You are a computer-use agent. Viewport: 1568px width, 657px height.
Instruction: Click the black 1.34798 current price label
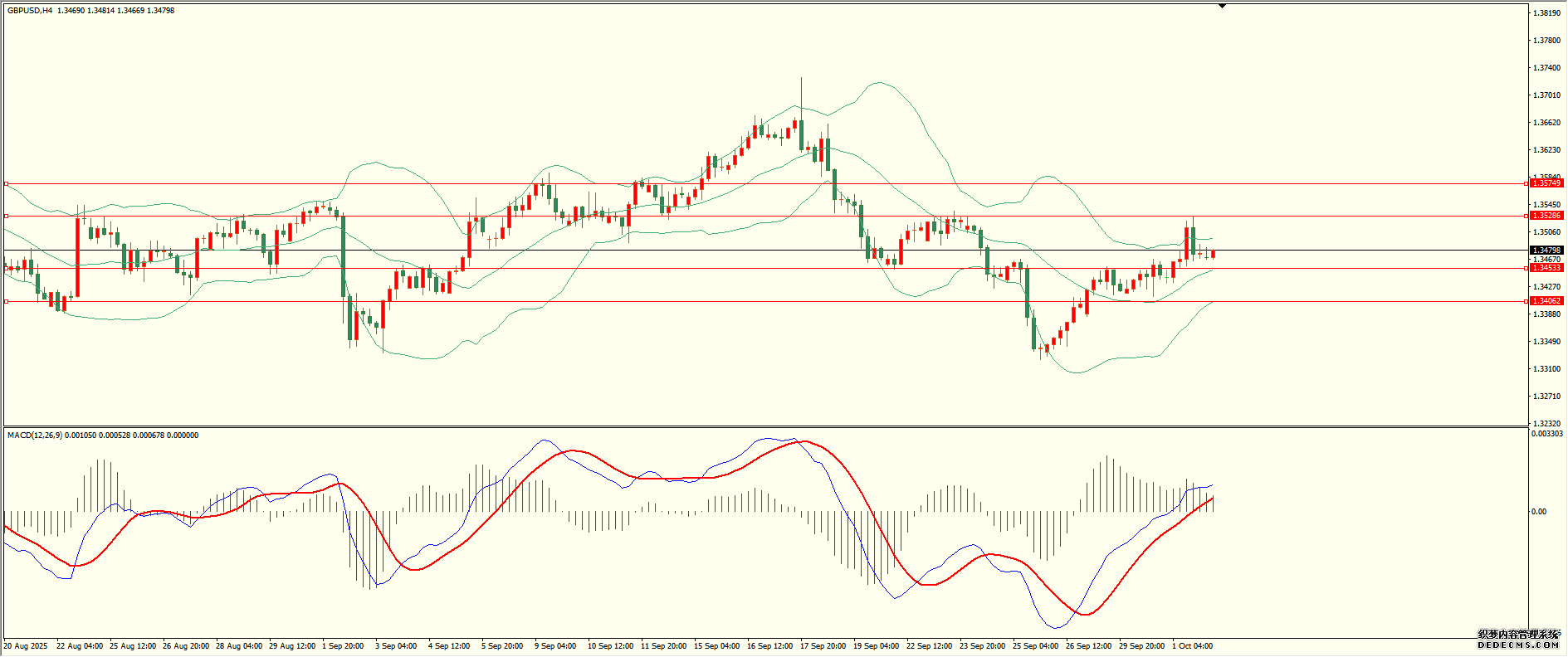1546,250
